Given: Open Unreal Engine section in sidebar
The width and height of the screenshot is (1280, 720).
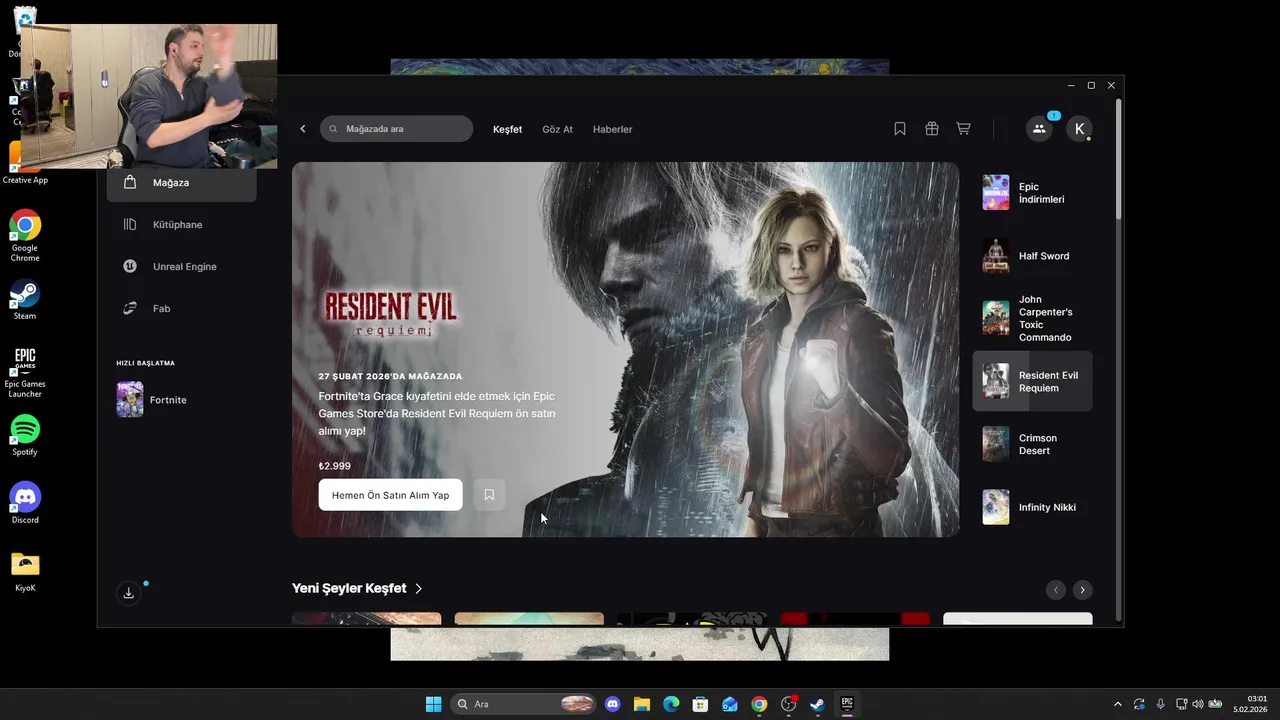Looking at the screenshot, I should click(181, 267).
